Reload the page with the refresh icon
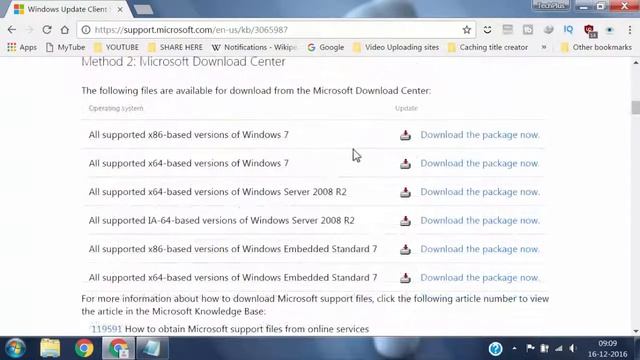The image size is (640, 360). [47, 29]
